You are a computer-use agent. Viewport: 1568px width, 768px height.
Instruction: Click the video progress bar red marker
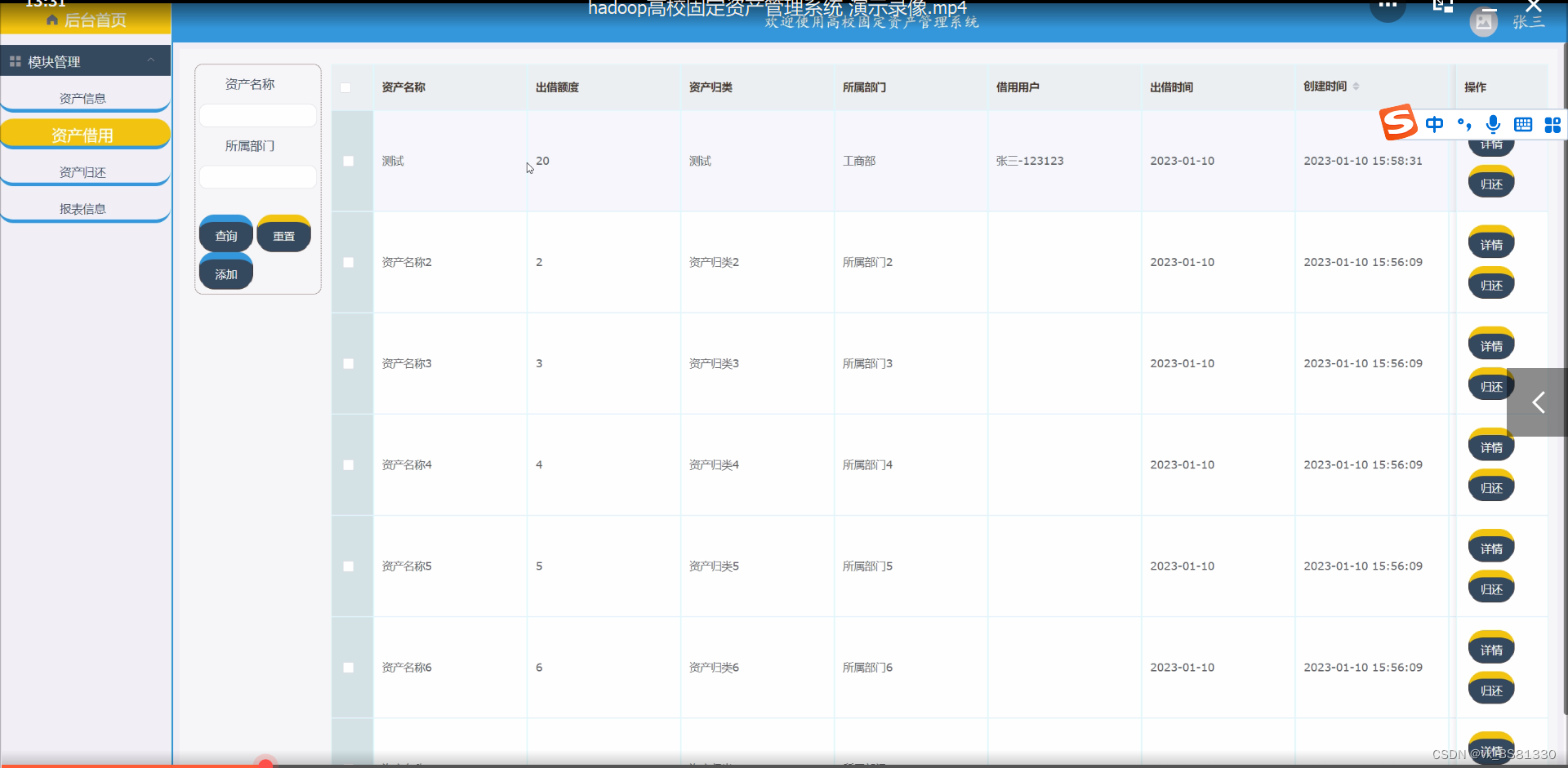click(x=265, y=763)
